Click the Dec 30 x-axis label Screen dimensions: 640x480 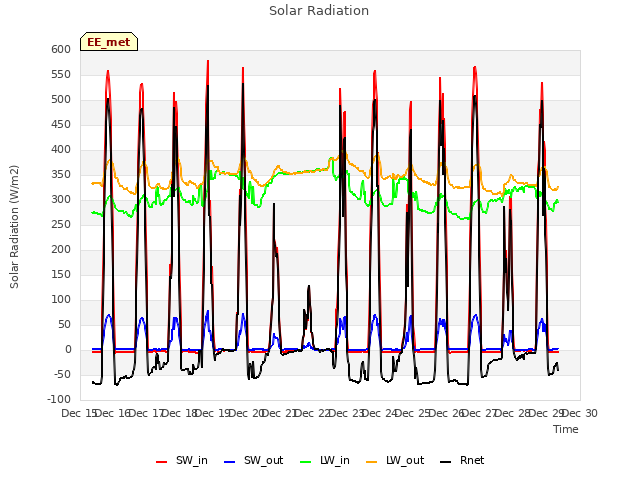(580, 413)
